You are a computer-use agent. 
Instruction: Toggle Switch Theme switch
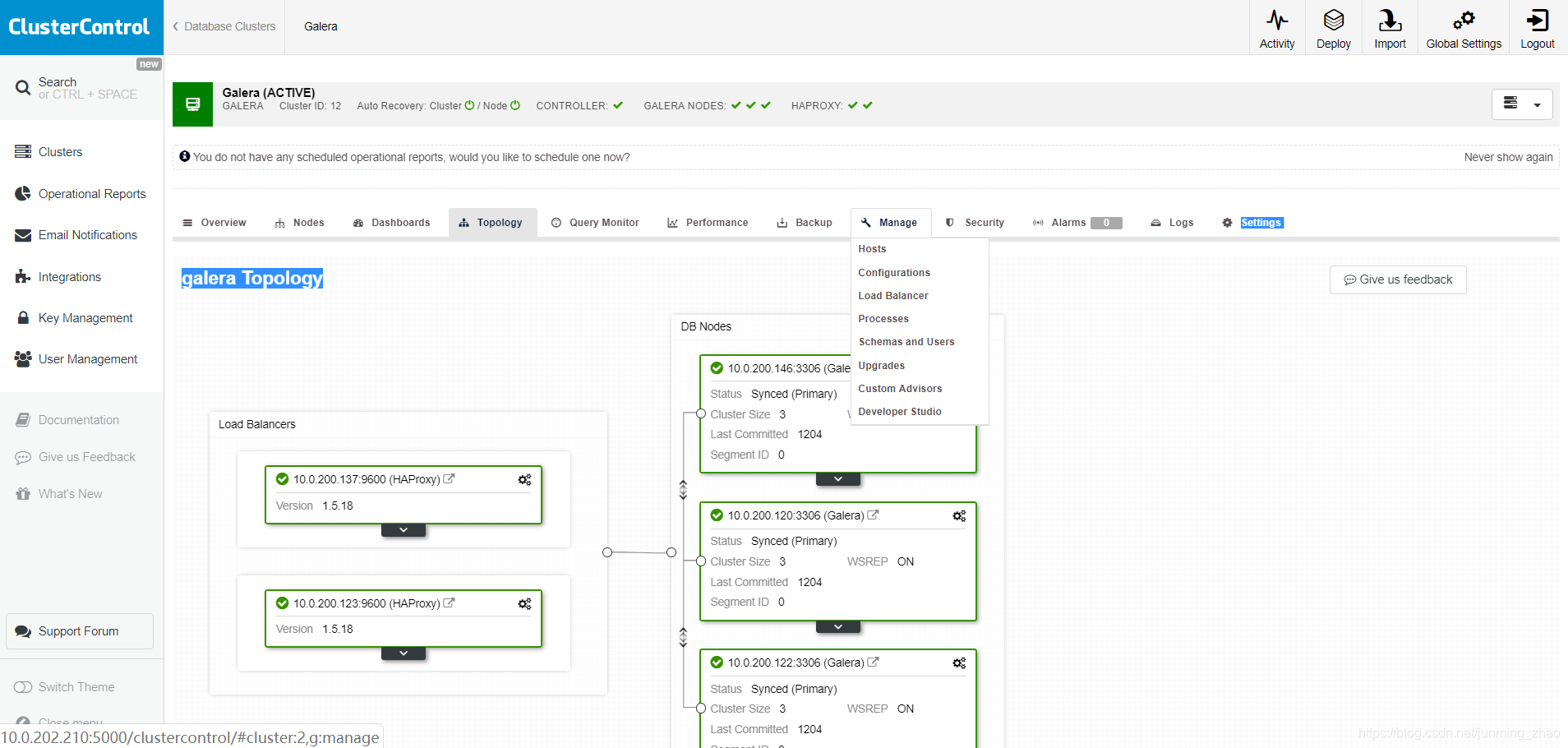[23, 687]
